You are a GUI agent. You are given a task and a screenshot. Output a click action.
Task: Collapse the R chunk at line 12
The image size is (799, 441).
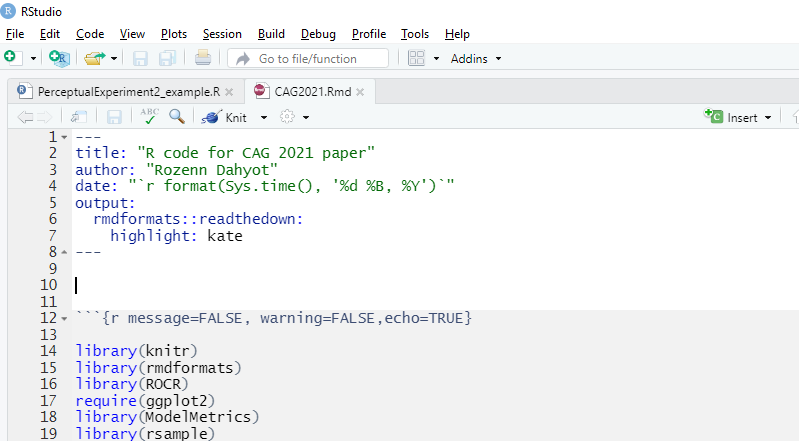[x=64, y=319]
